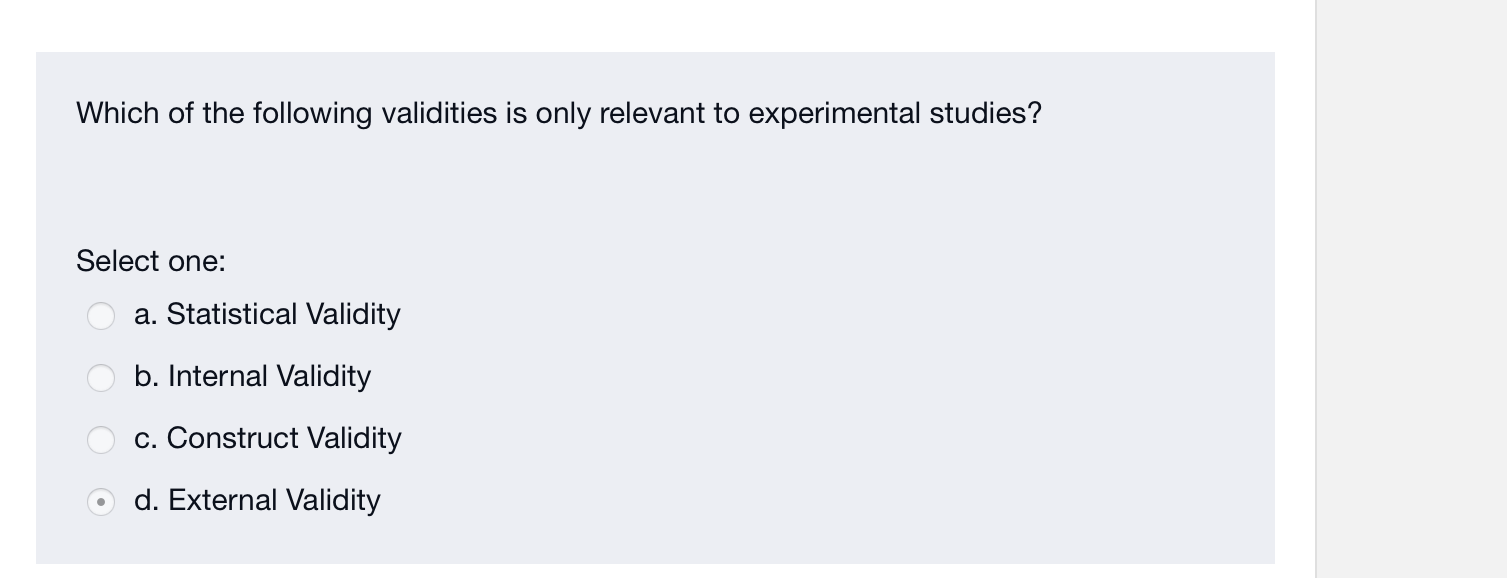Pick the 'Construct Validity' answer text
This screenshot has height=578, width=1507.
284,438
